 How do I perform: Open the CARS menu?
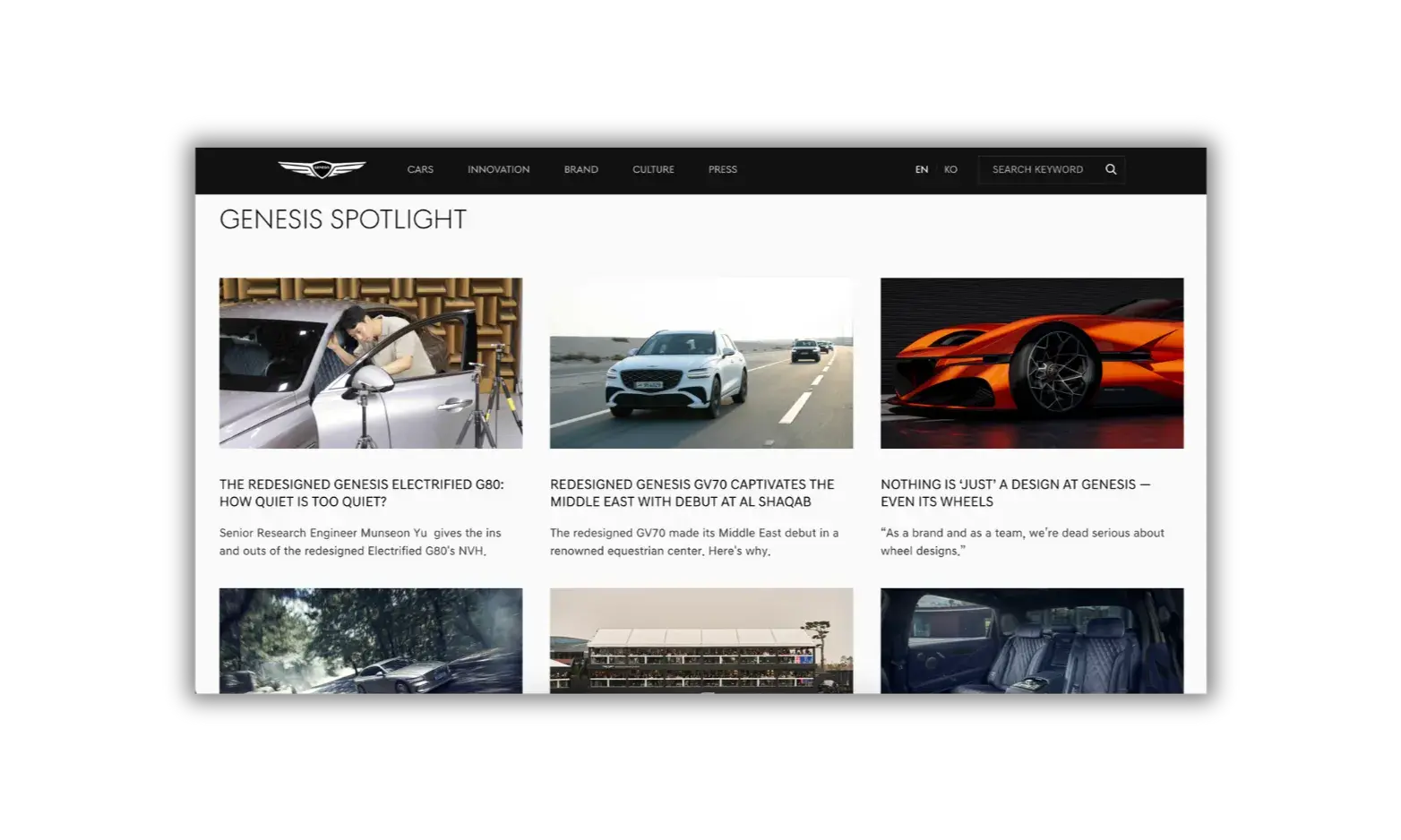click(x=420, y=169)
